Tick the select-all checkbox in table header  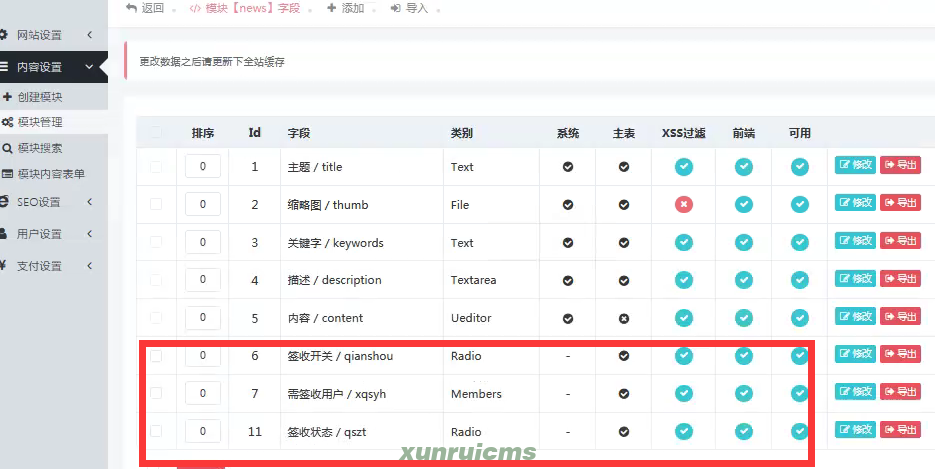[156, 132]
